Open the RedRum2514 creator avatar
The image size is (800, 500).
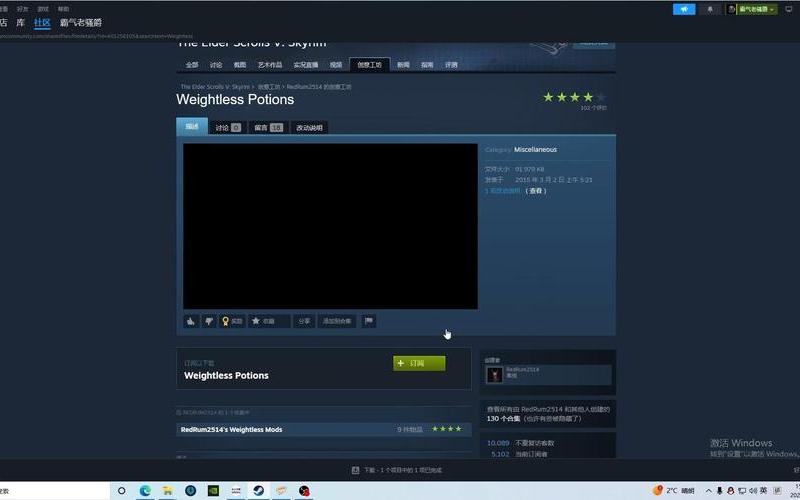click(x=494, y=374)
